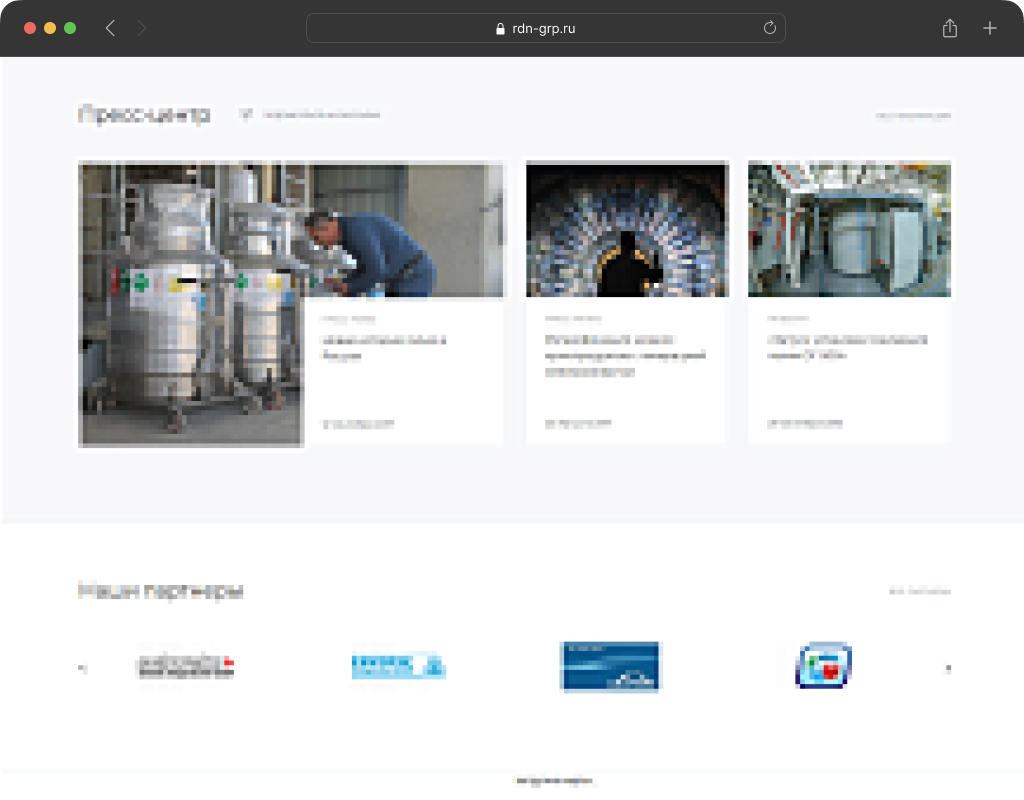Select the fourth partner's square emblem logo
1024x800 pixels.
[823, 666]
